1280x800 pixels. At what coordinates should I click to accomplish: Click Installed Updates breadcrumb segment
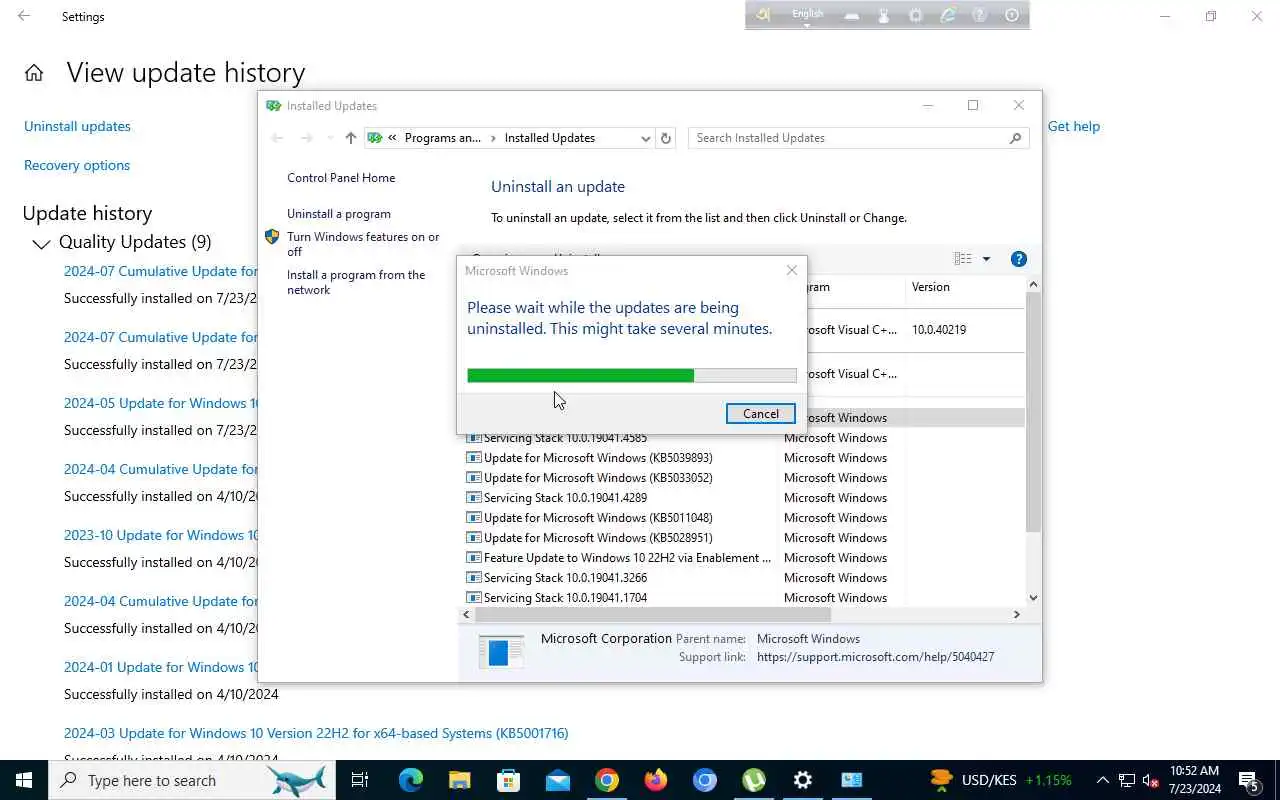(x=549, y=138)
